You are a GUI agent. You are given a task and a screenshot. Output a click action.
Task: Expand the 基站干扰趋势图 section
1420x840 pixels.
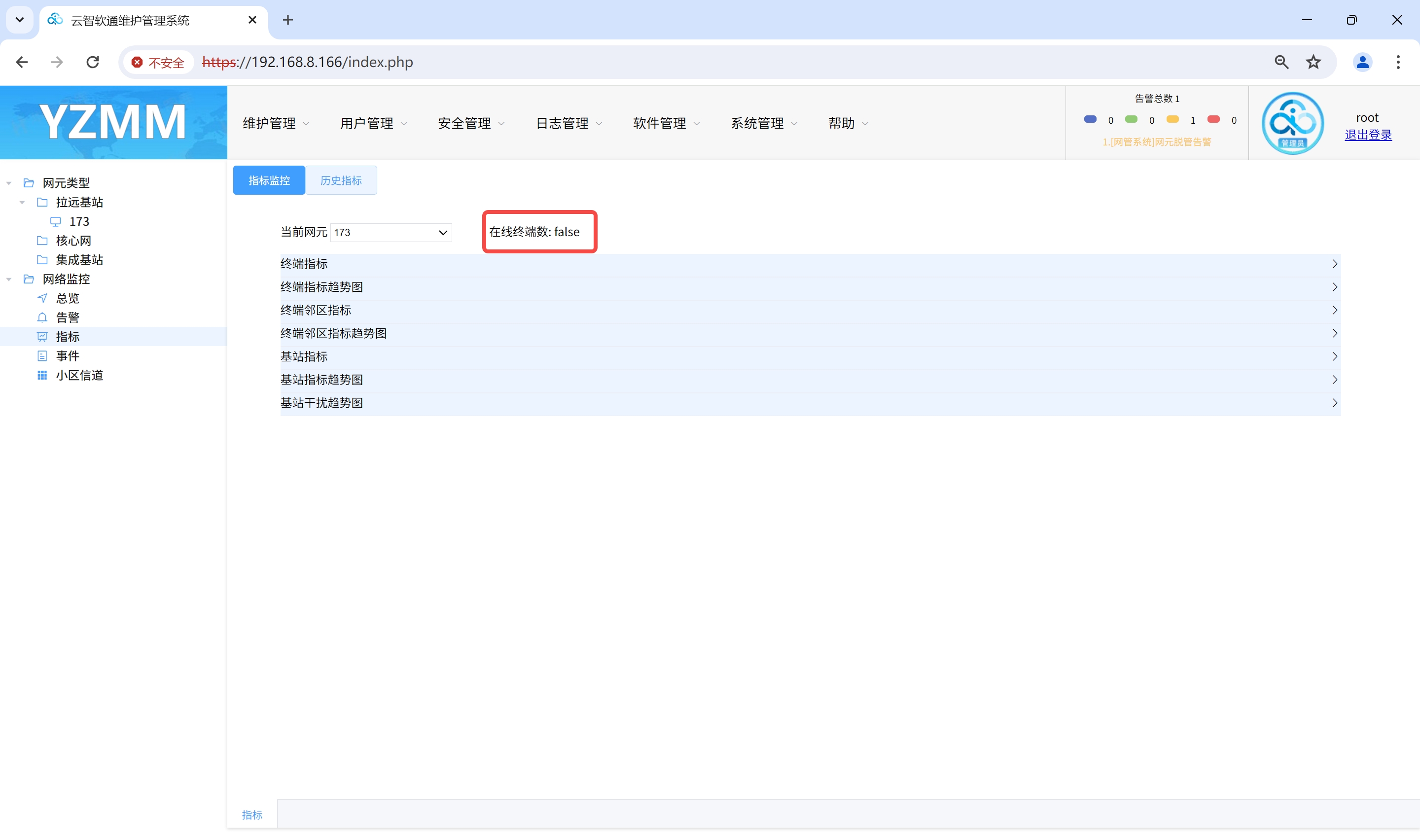(811, 403)
